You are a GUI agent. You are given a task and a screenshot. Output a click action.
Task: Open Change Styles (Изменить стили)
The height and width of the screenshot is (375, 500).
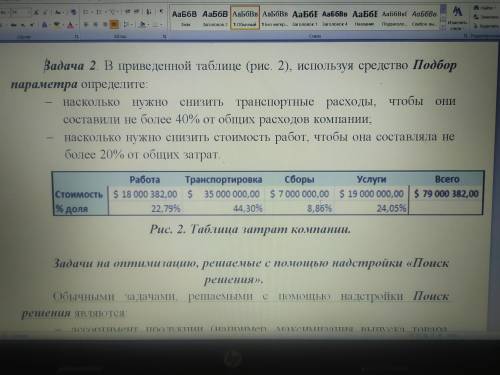(457, 17)
